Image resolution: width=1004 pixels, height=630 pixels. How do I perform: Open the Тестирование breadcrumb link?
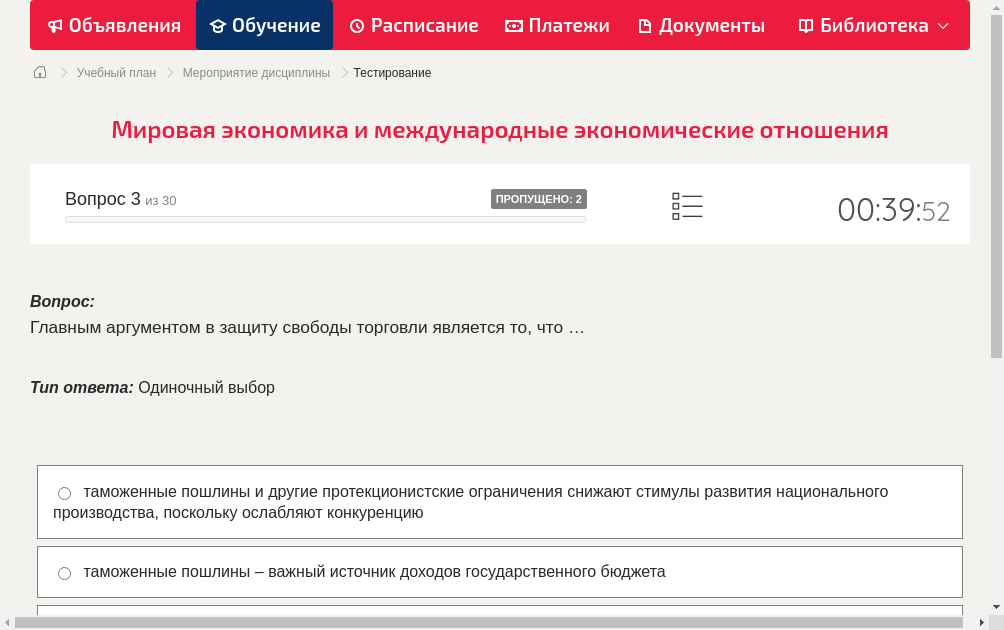[x=390, y=72]
